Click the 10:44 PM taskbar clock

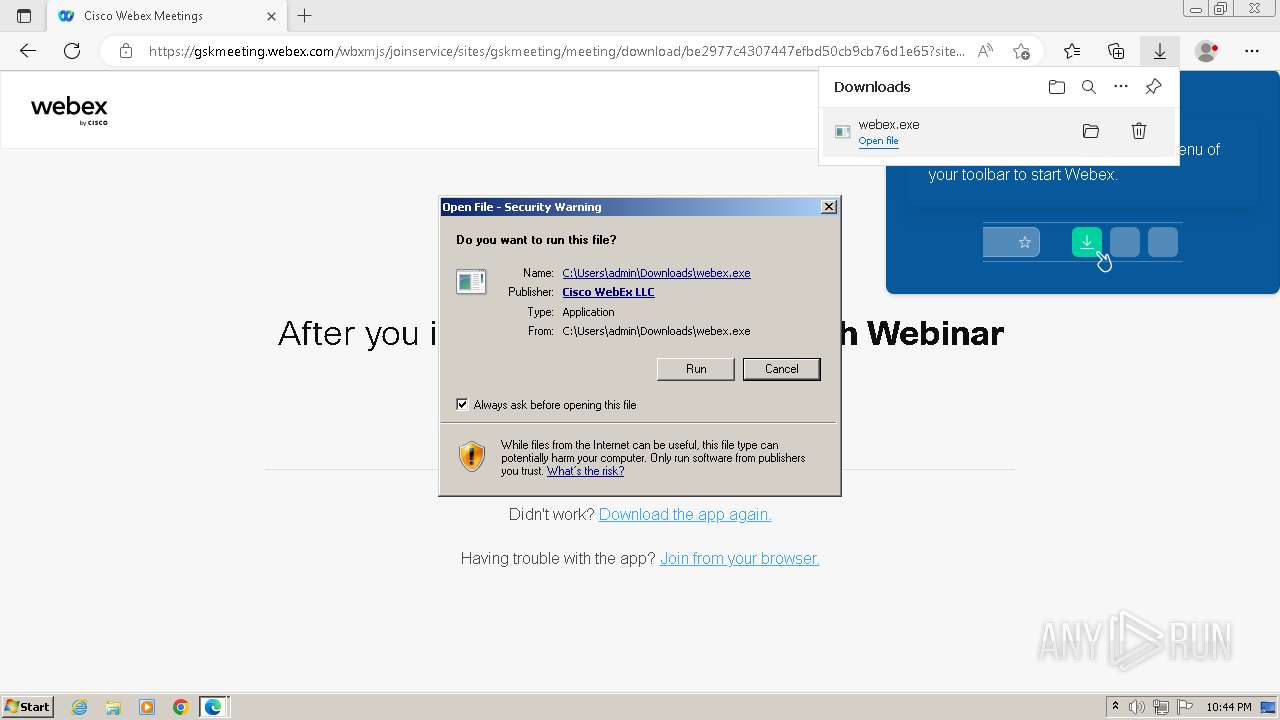pyautogui.click(x=1229, y=707)
